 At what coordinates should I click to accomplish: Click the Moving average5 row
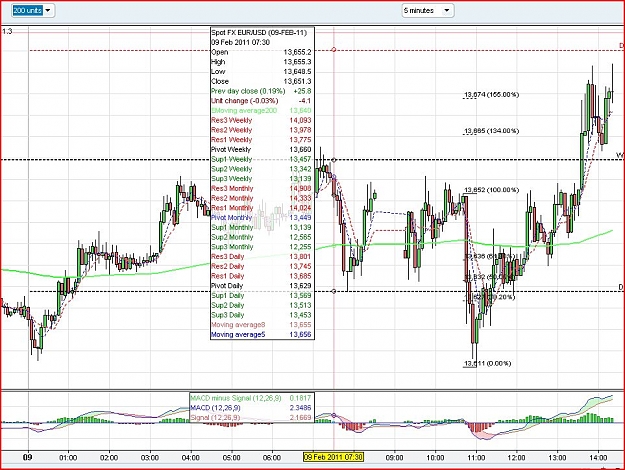[x=261, y=334]
